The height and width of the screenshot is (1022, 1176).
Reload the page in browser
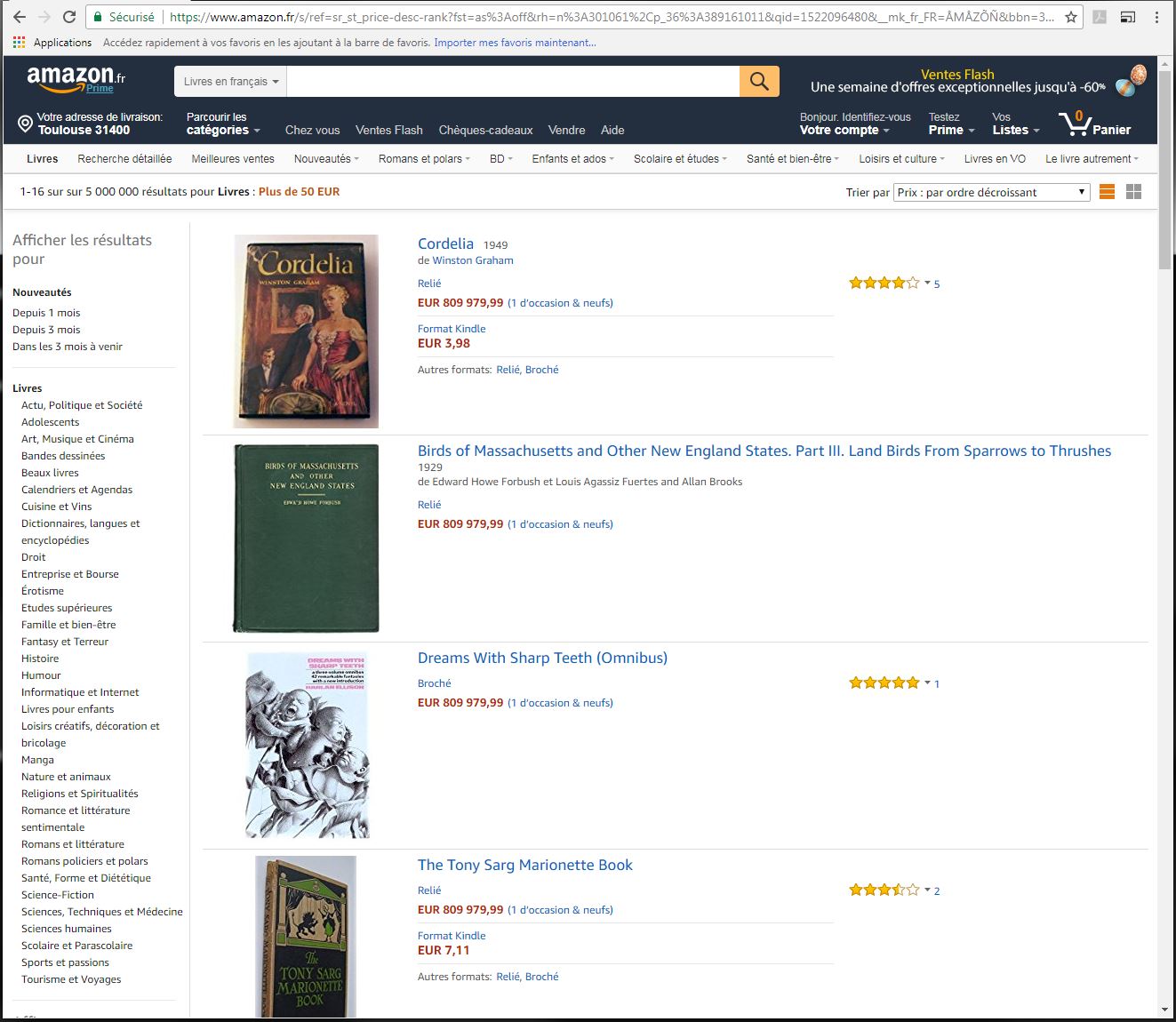point(69,17)
